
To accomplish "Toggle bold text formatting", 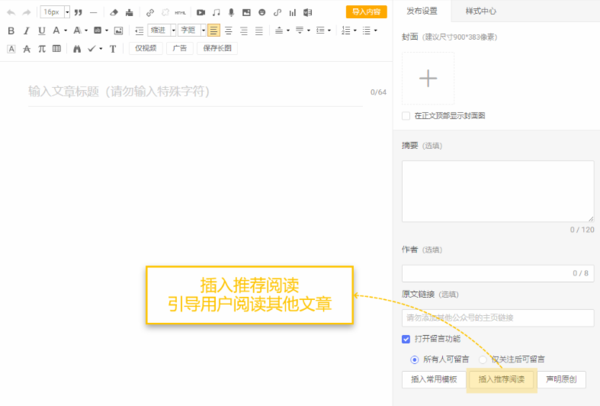I will point(11,31).
